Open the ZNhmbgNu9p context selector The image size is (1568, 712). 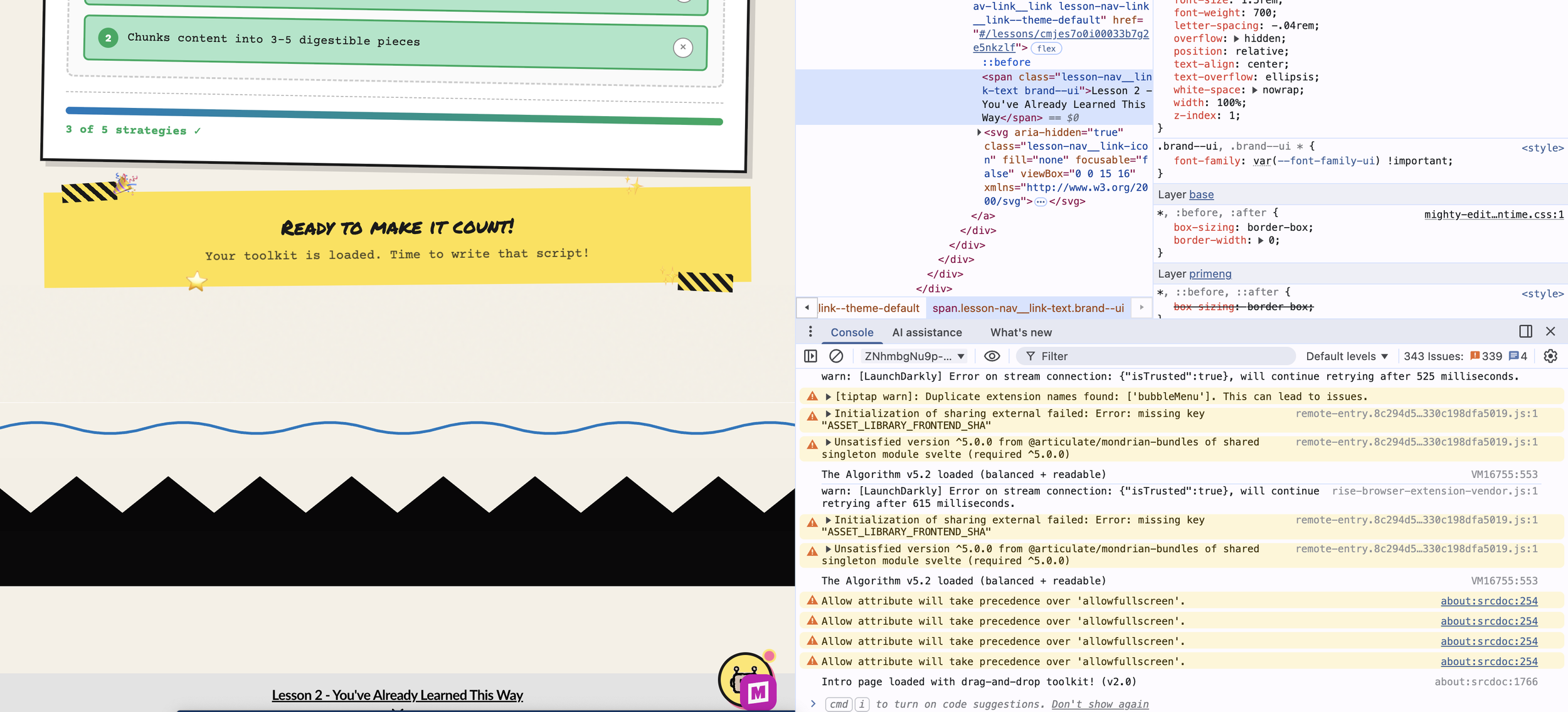click(x=914, y=356)
